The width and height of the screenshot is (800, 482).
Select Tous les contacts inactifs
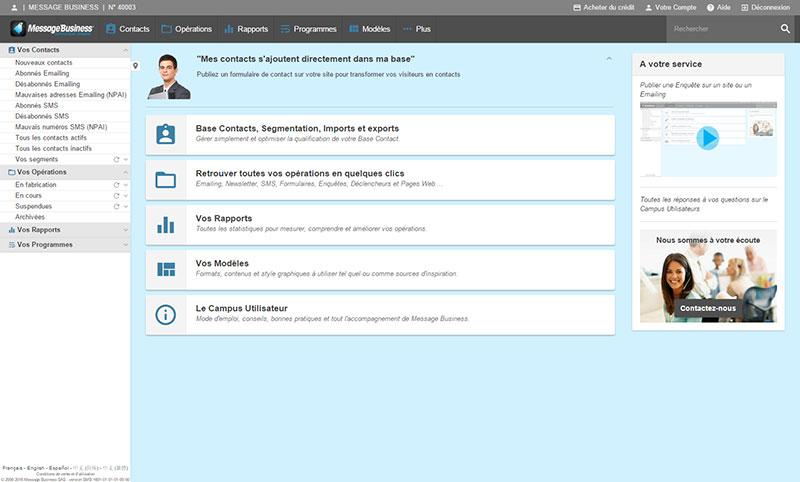pyautogui.click(x=53, y=148)
